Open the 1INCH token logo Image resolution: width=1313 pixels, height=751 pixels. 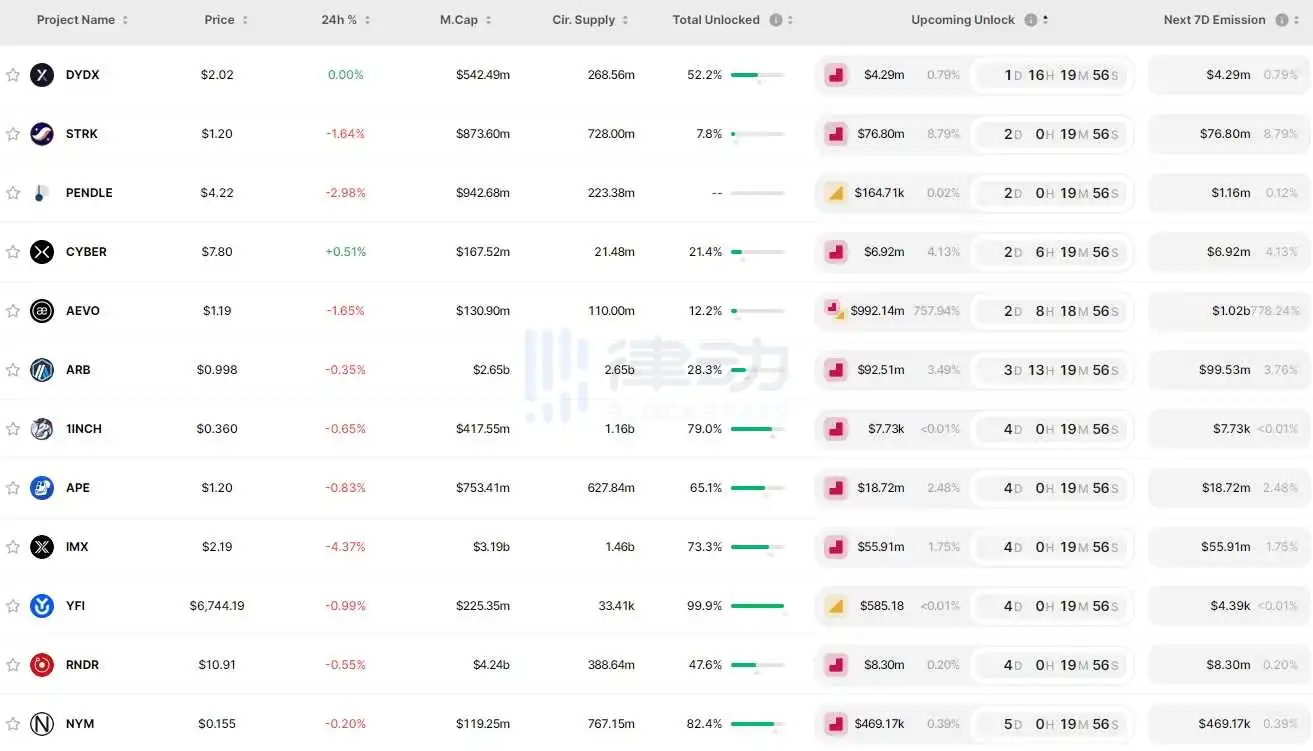pos(42,429)
